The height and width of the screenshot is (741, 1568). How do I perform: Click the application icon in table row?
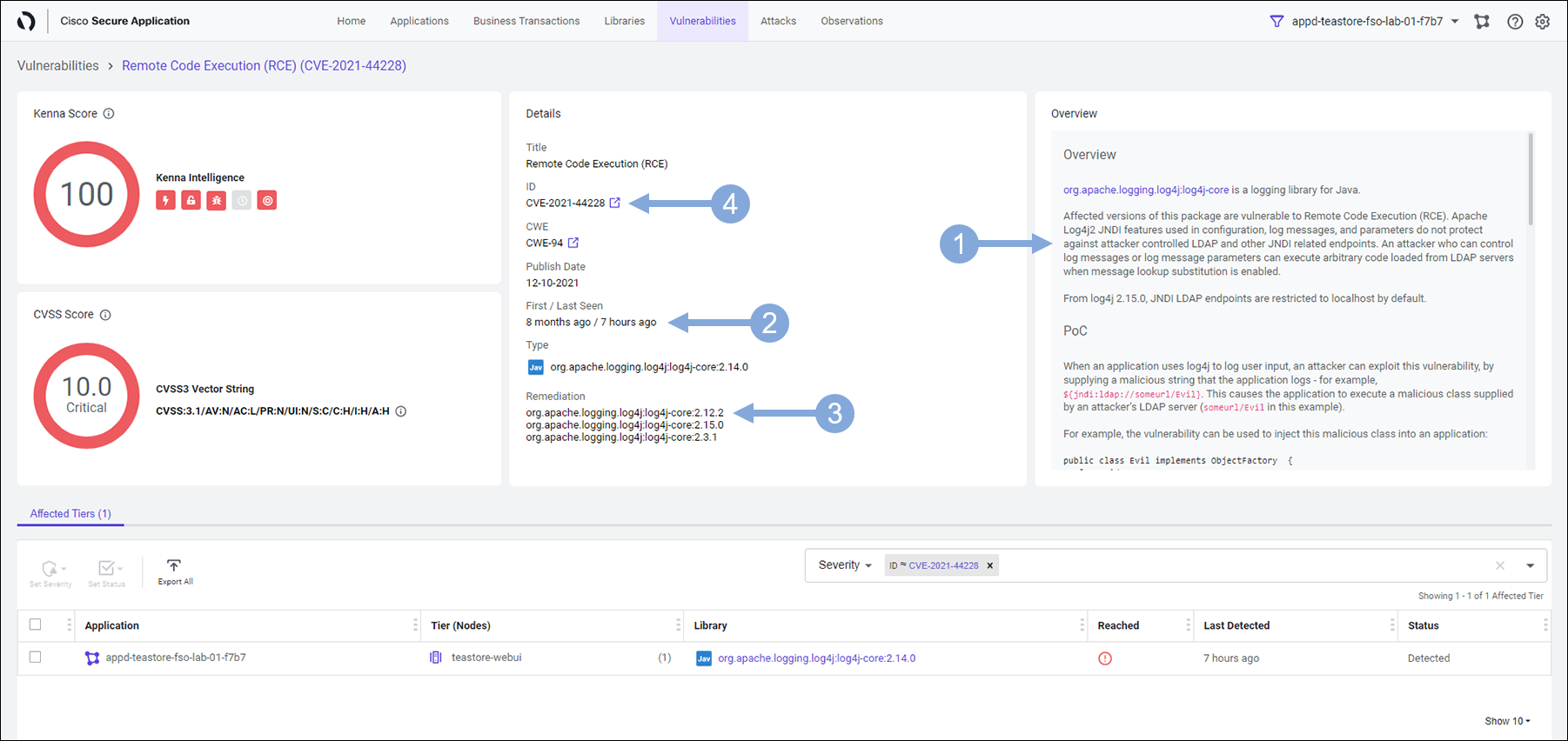[92, 658]
